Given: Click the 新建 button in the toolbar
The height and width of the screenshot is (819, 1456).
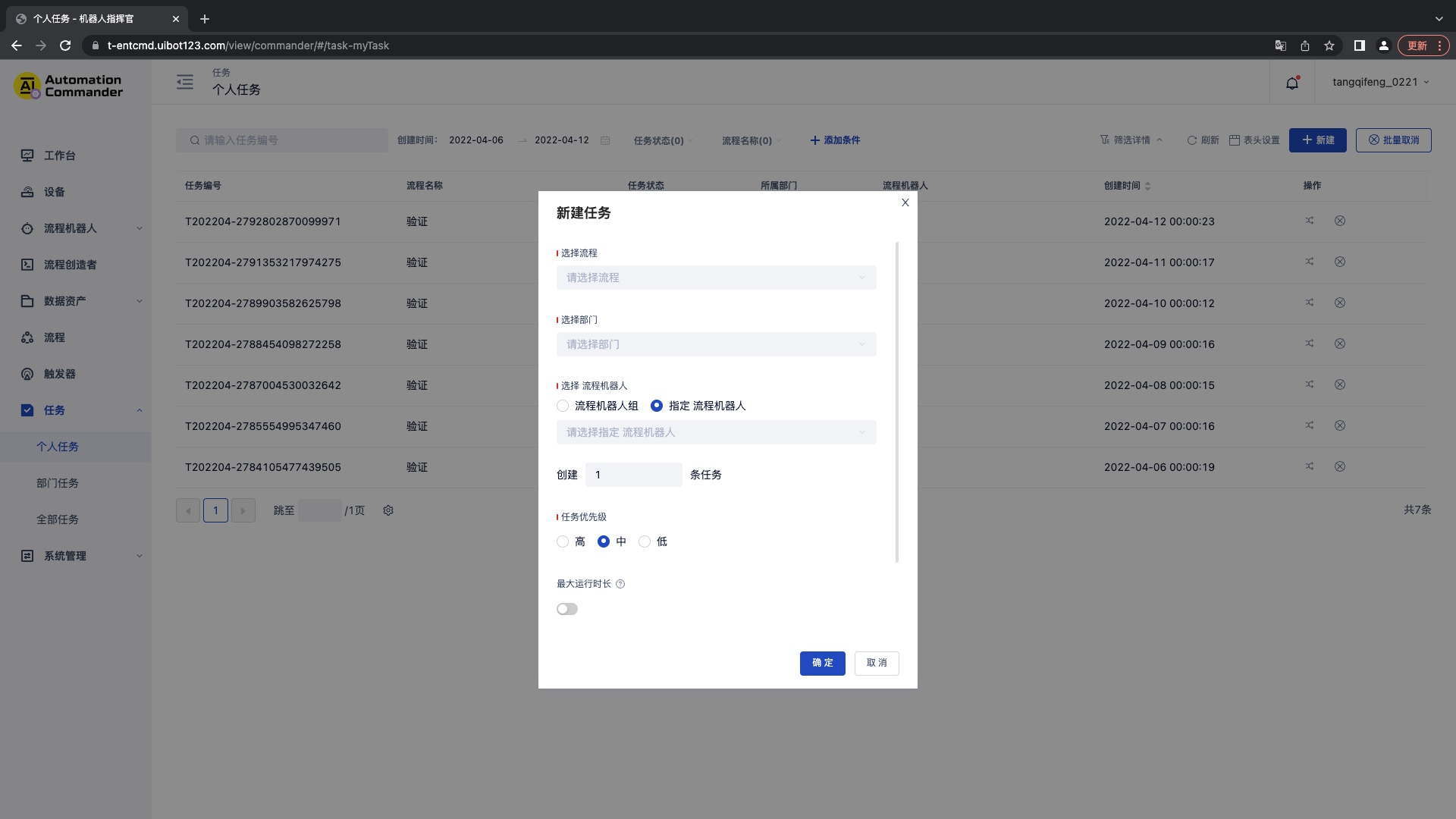Looking at the screenshot, I should click(1318, 140).
